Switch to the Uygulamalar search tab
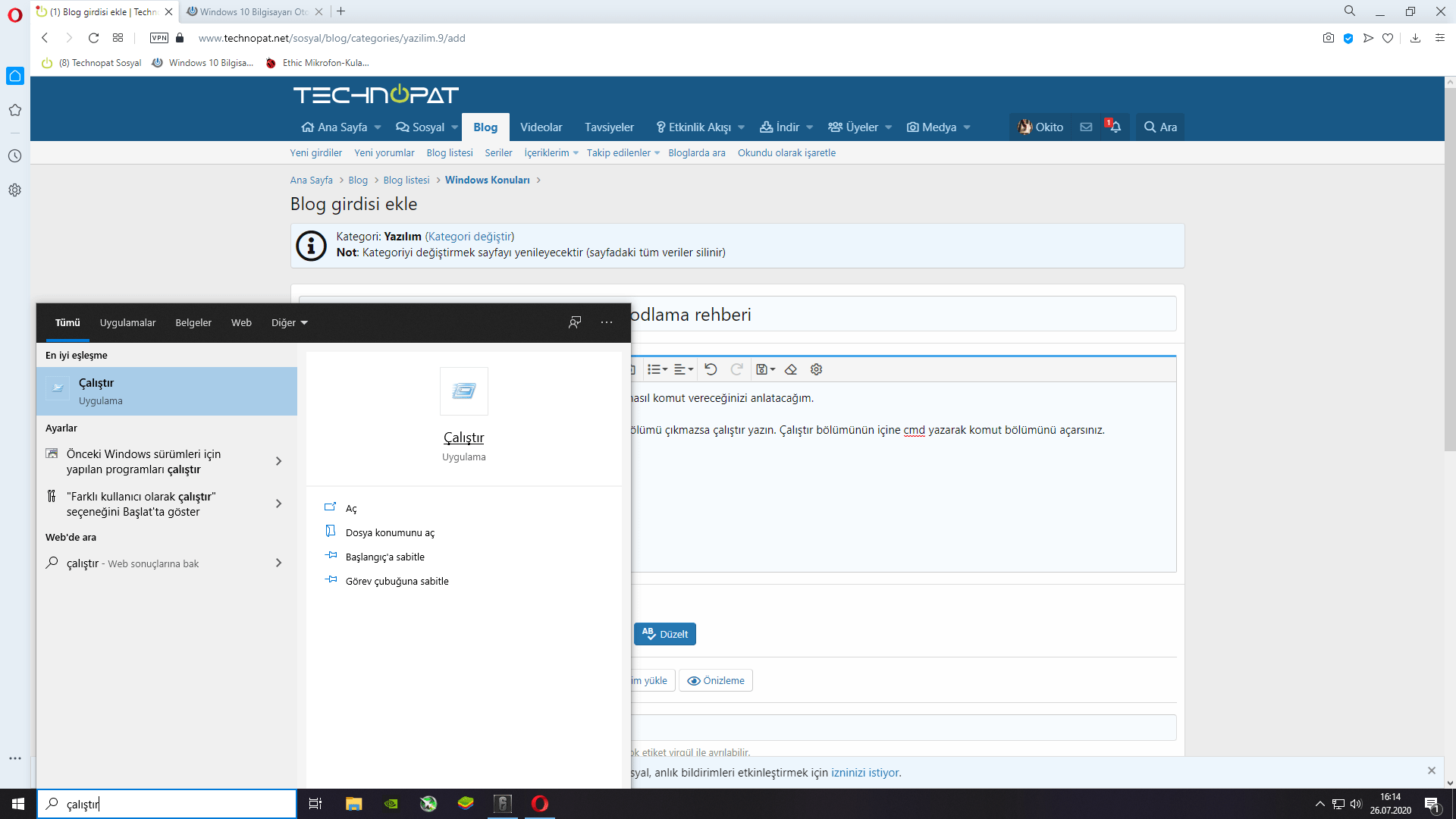1456x819 pixels. tap(127, 322)
